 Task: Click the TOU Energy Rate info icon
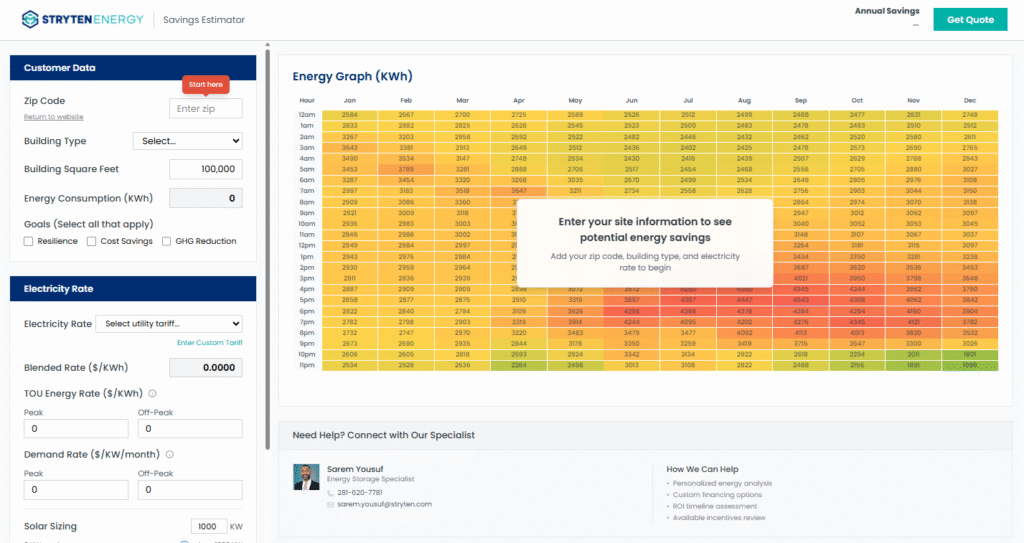pos(152,393)
